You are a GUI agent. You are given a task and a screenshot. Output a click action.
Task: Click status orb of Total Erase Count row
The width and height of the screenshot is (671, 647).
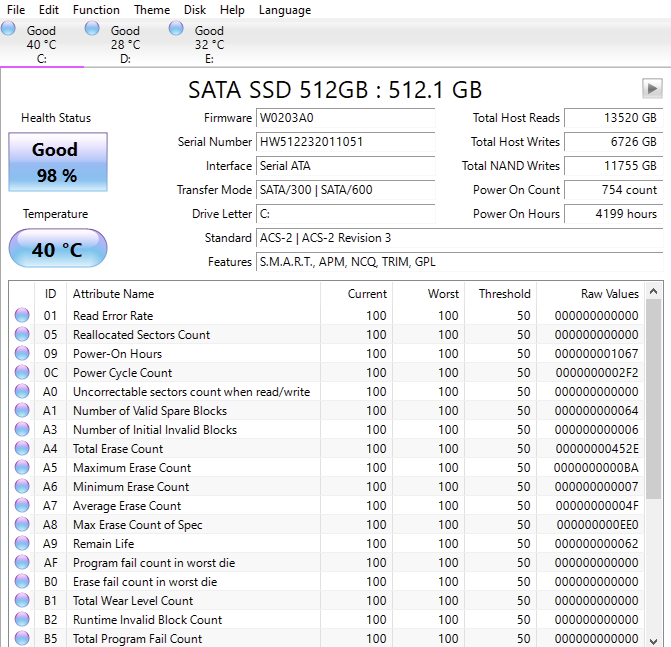tap(22, 448)
